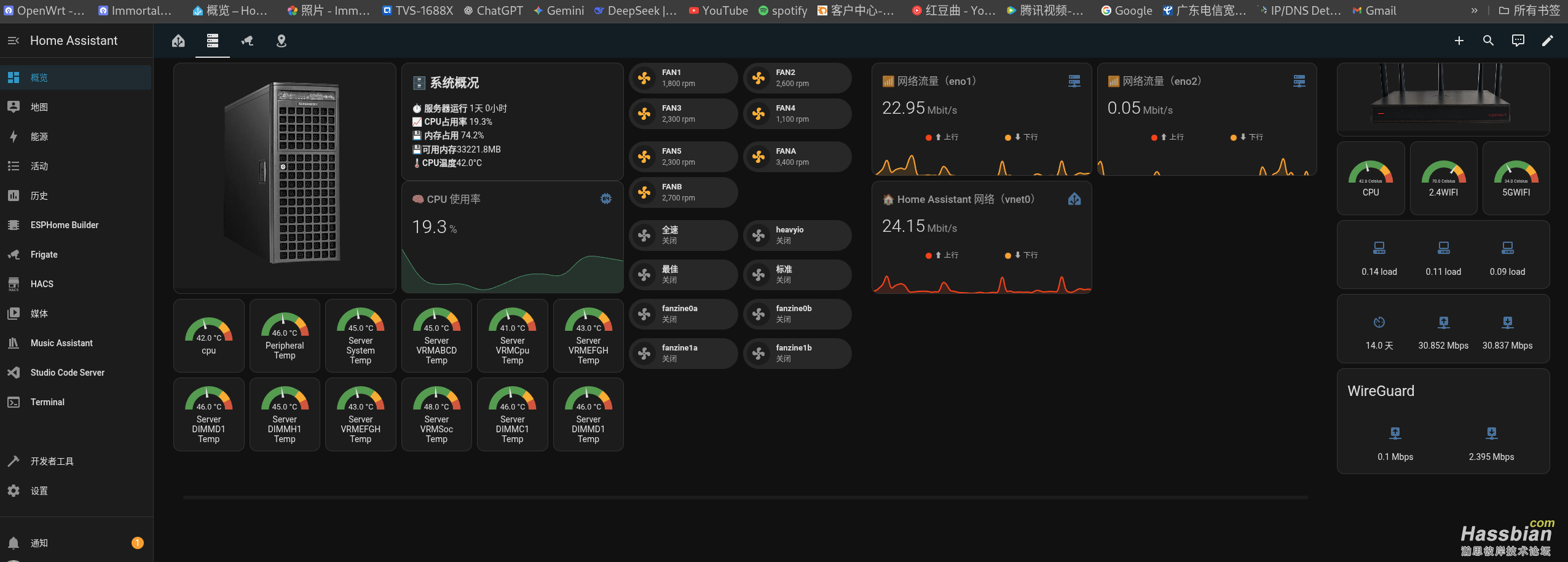Open the YouTube bookmark
Viewport: 1568px width, 562px height.
[x=718, y=10]
